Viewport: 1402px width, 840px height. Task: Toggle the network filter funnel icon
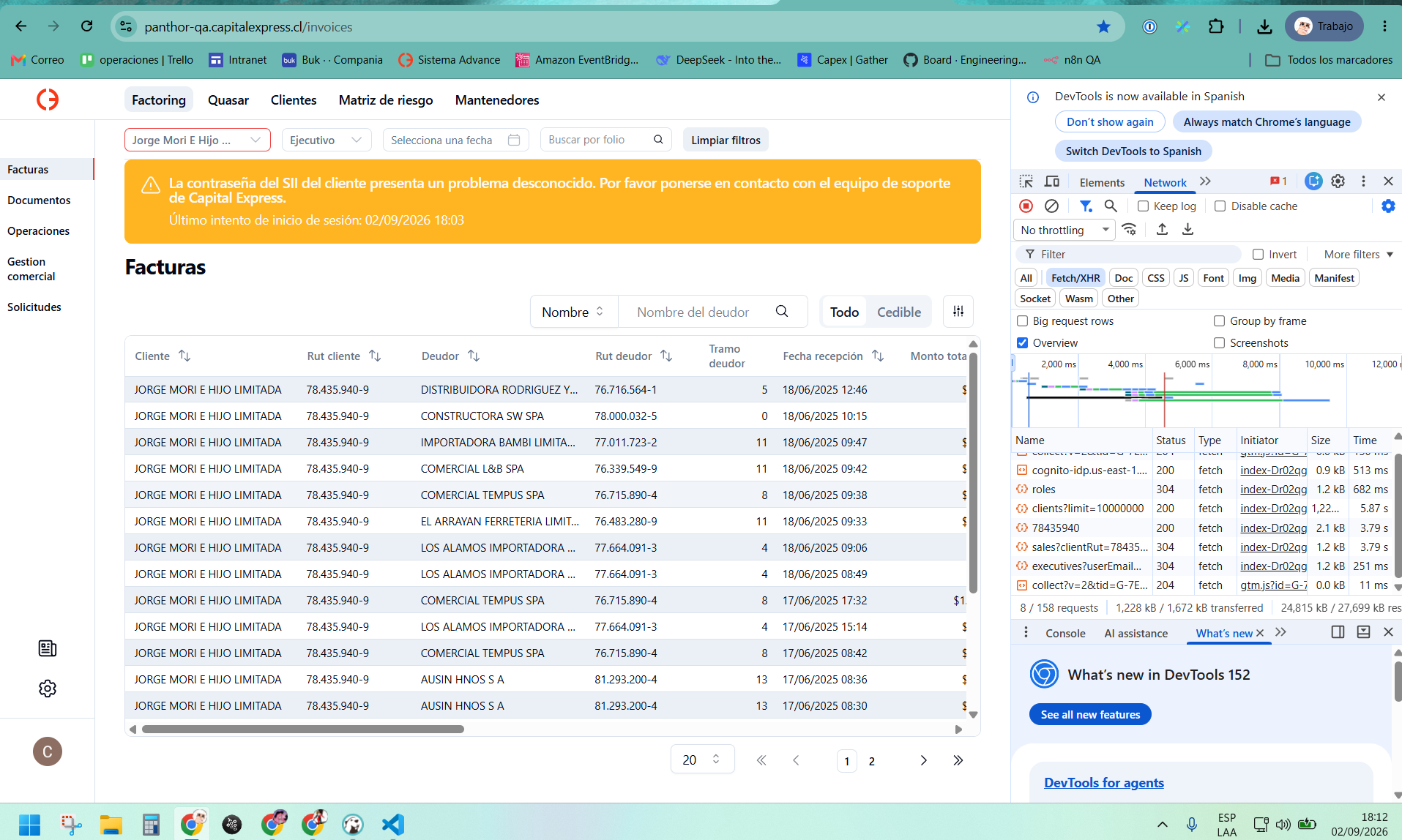point(1086,206)
